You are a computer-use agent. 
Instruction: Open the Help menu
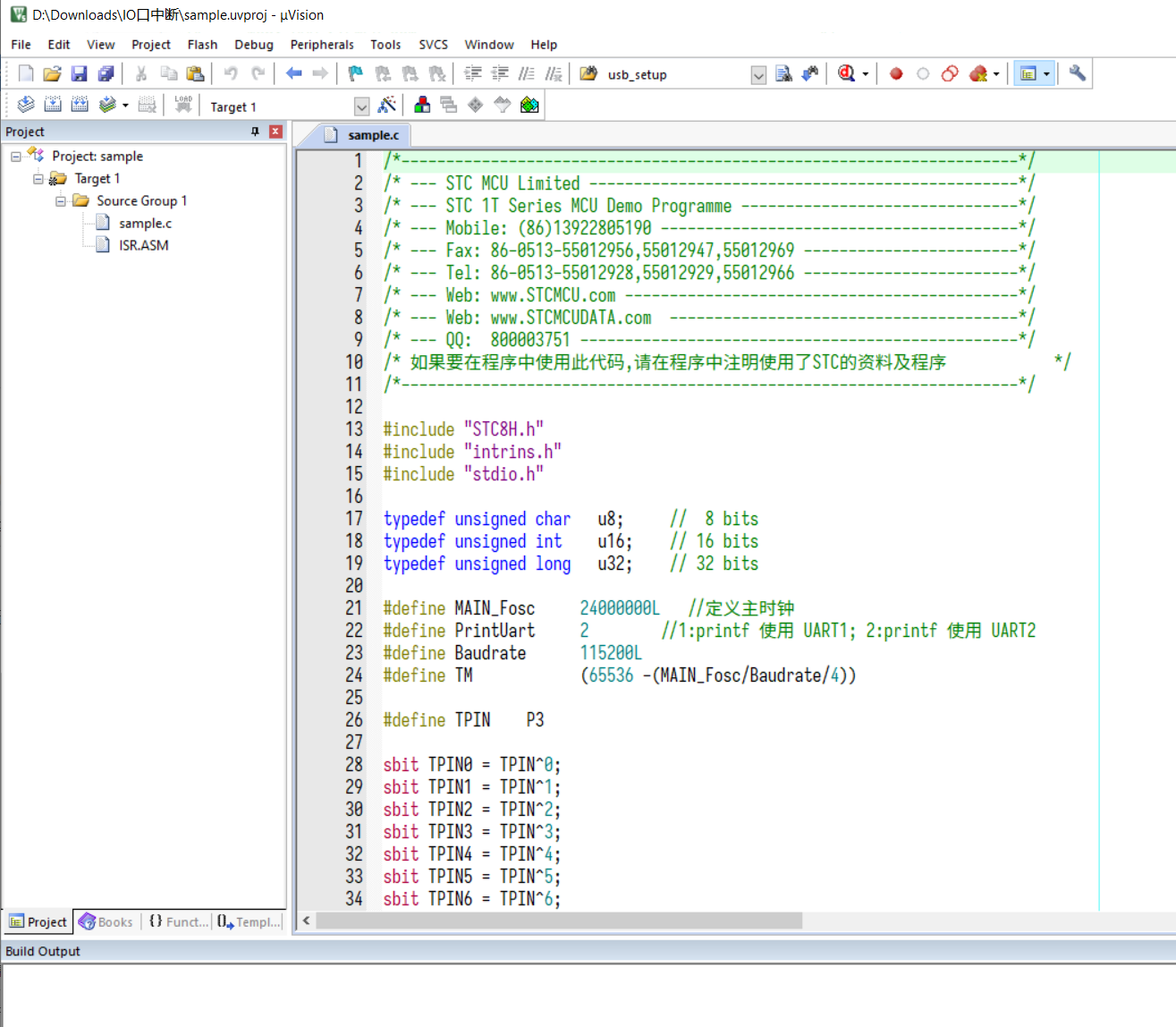coord(544,45)
